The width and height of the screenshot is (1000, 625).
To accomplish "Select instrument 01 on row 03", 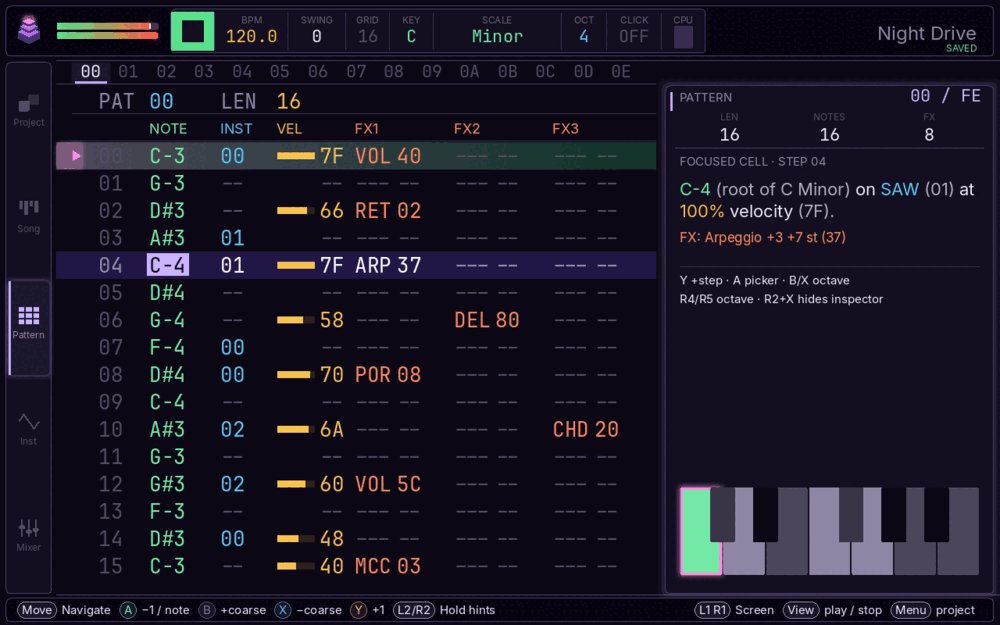I will pos(232,238).
